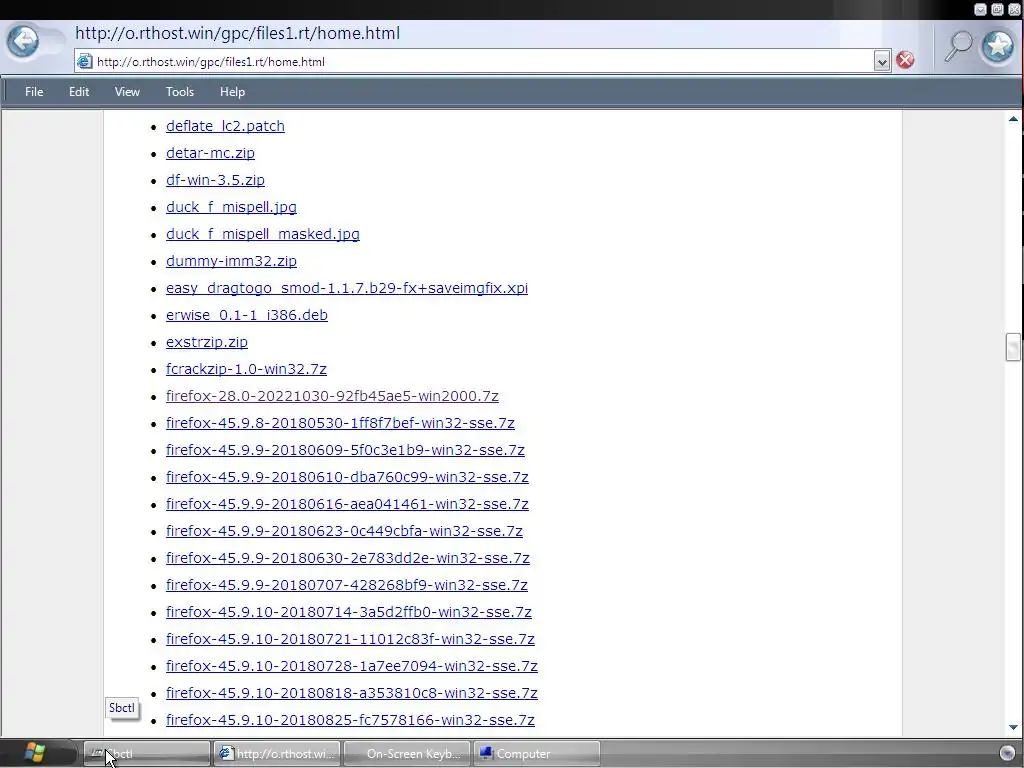Download firefox-45.9.8-20180530 archive
Screen dimensions: 1024x768
(340, 423)
